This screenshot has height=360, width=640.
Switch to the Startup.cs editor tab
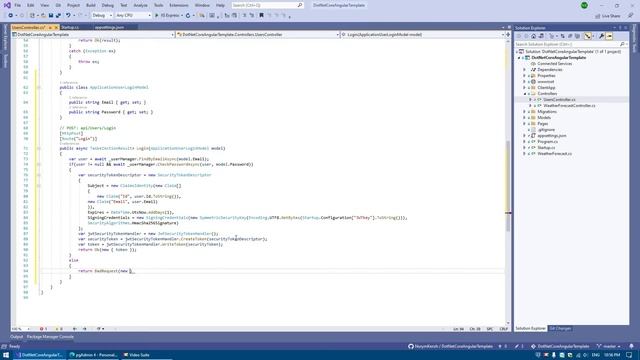pyautogui.click(x=70, y=27)
